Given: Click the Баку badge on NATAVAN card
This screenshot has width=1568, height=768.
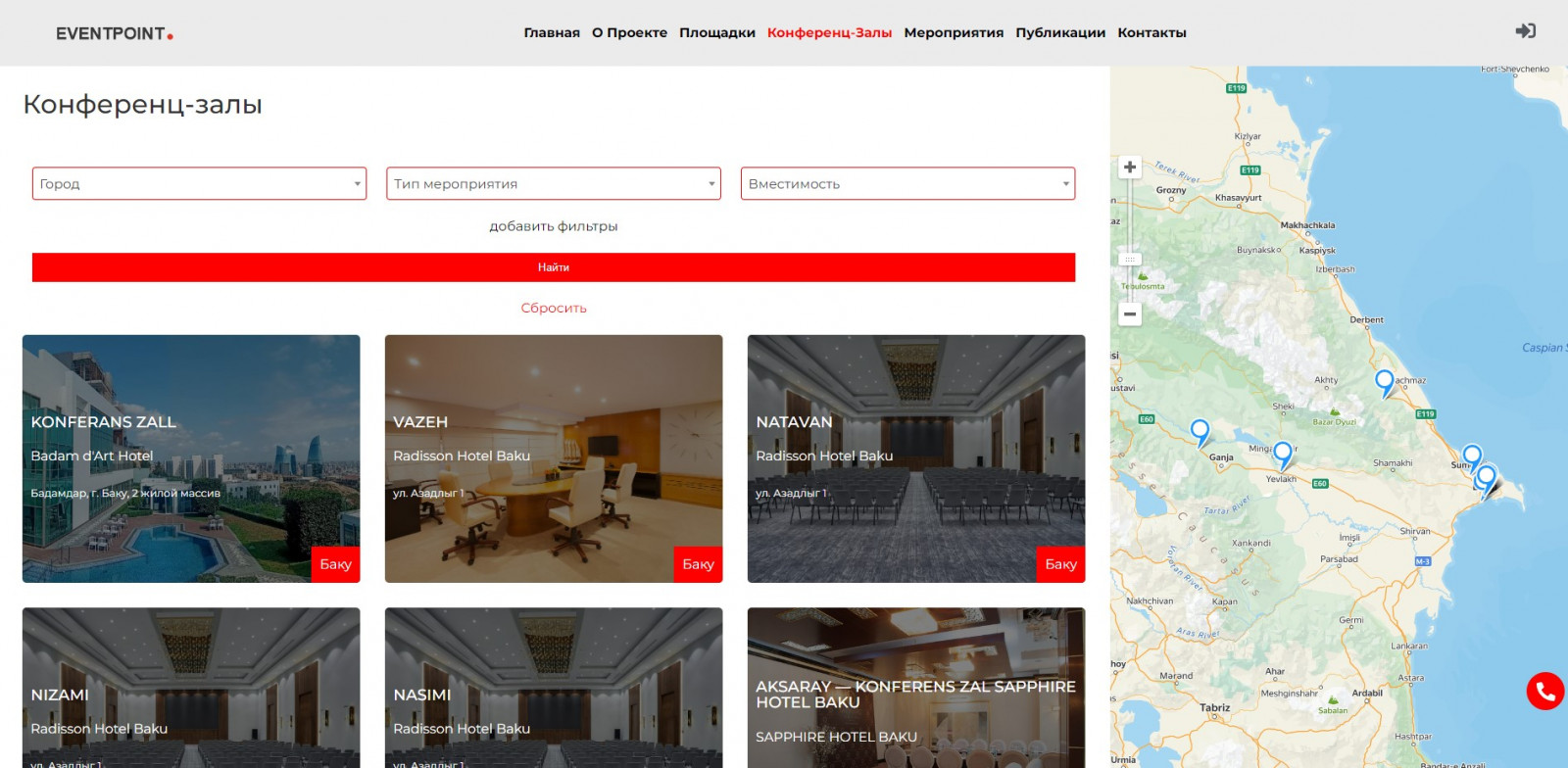Looking at the screenshot, I should (1060, 564).
